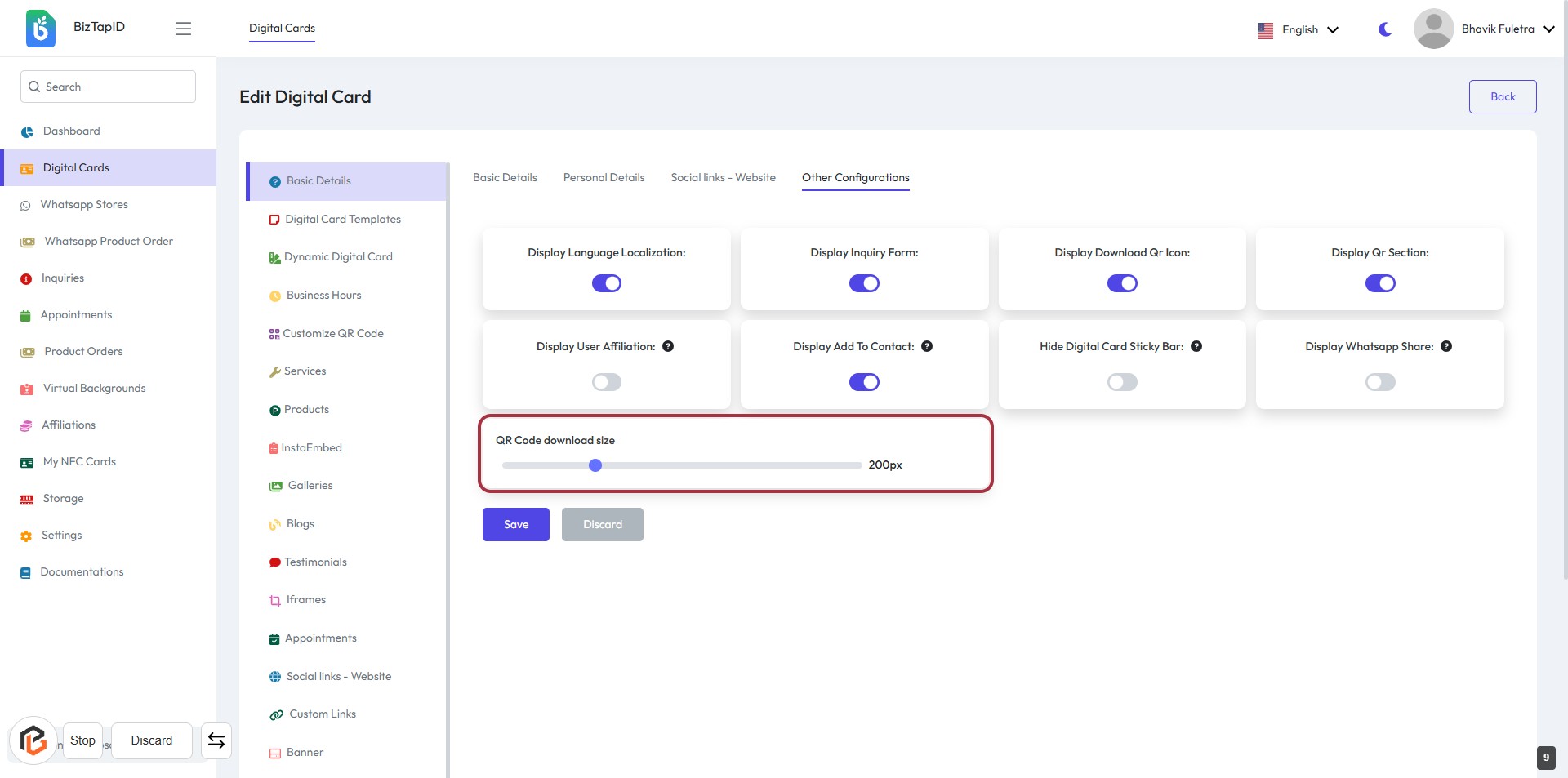Enable Display User Affiliation toggle
This screenshot has width=1568, height=778.
[x=606, y=382]
